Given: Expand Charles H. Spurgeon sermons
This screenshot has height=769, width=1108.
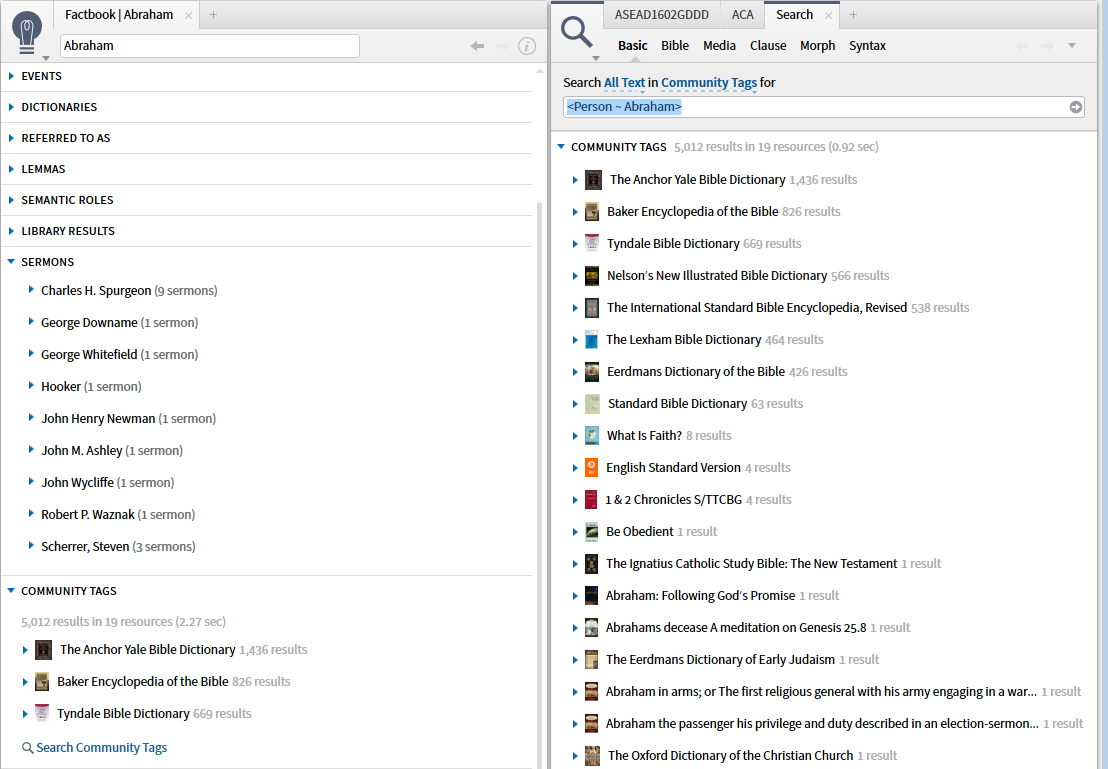Looking at the screenshot, I should point(31,290).
